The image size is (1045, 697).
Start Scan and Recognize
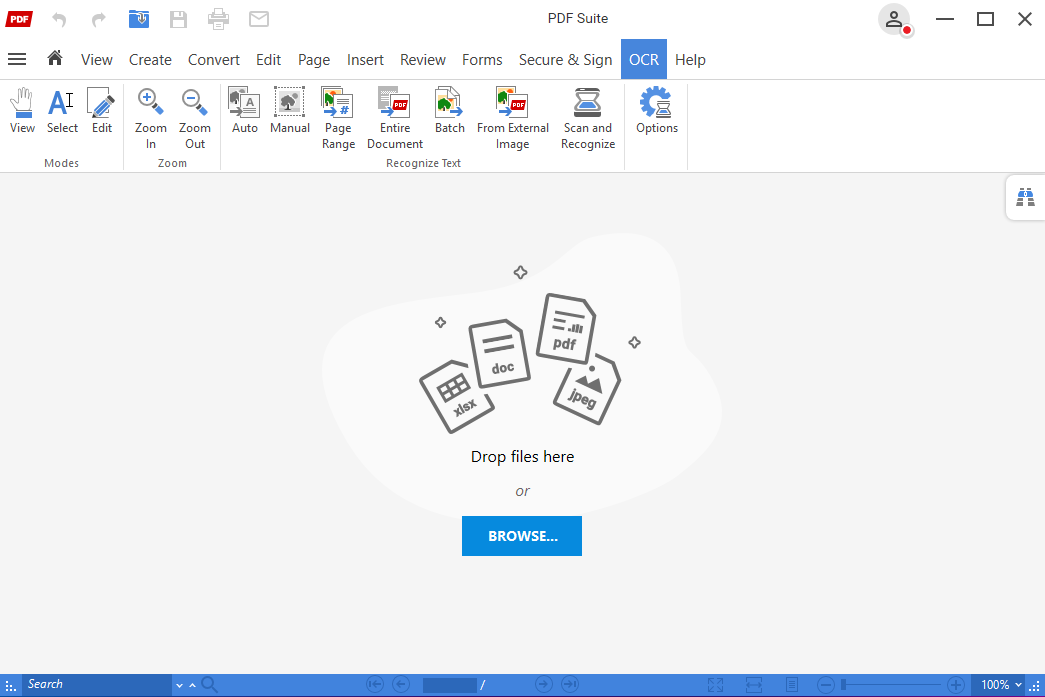click(587, 118)
